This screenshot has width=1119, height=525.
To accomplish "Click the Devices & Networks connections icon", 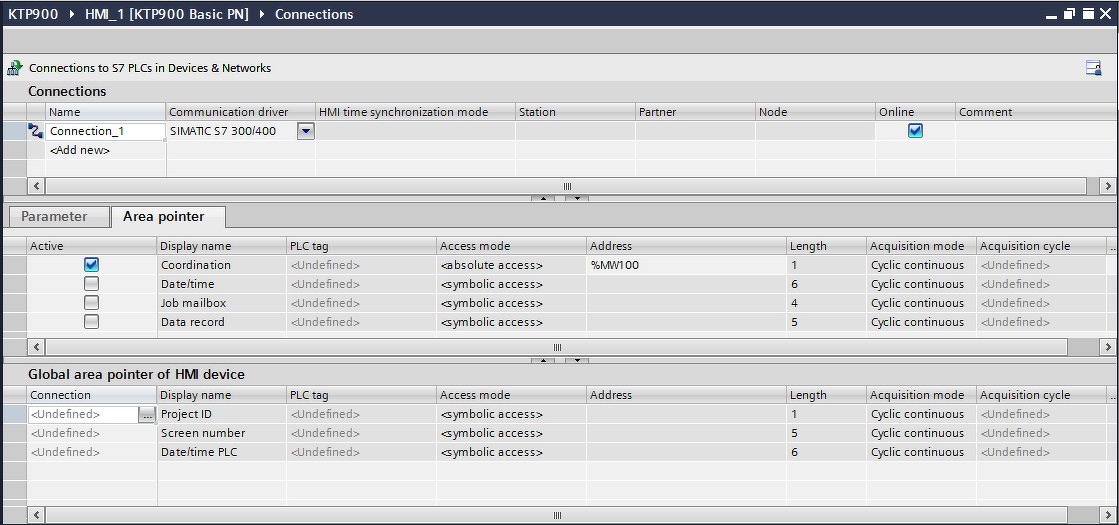I will pyautogui.click(x=15, y=68).
